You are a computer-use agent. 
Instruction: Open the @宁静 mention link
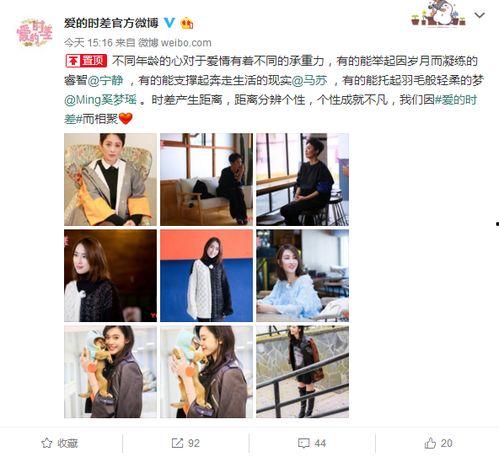pos(106,80)
